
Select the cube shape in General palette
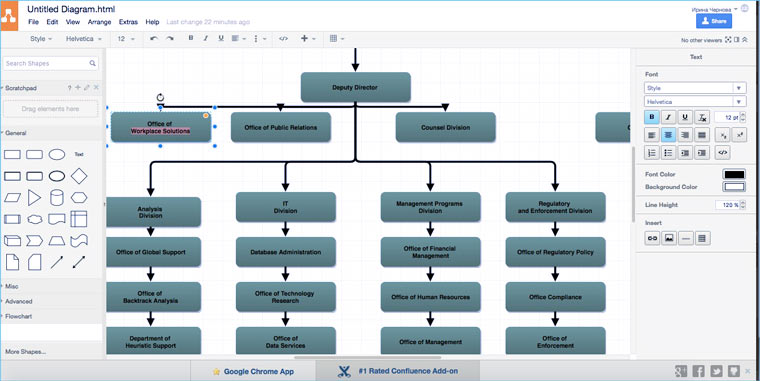(12, 240)
